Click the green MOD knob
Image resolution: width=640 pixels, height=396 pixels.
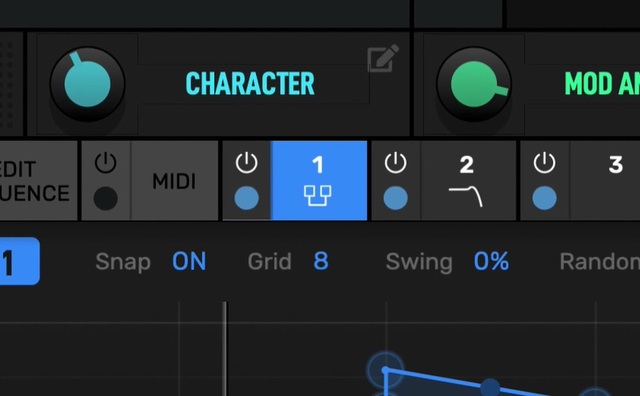pos(474,84)
